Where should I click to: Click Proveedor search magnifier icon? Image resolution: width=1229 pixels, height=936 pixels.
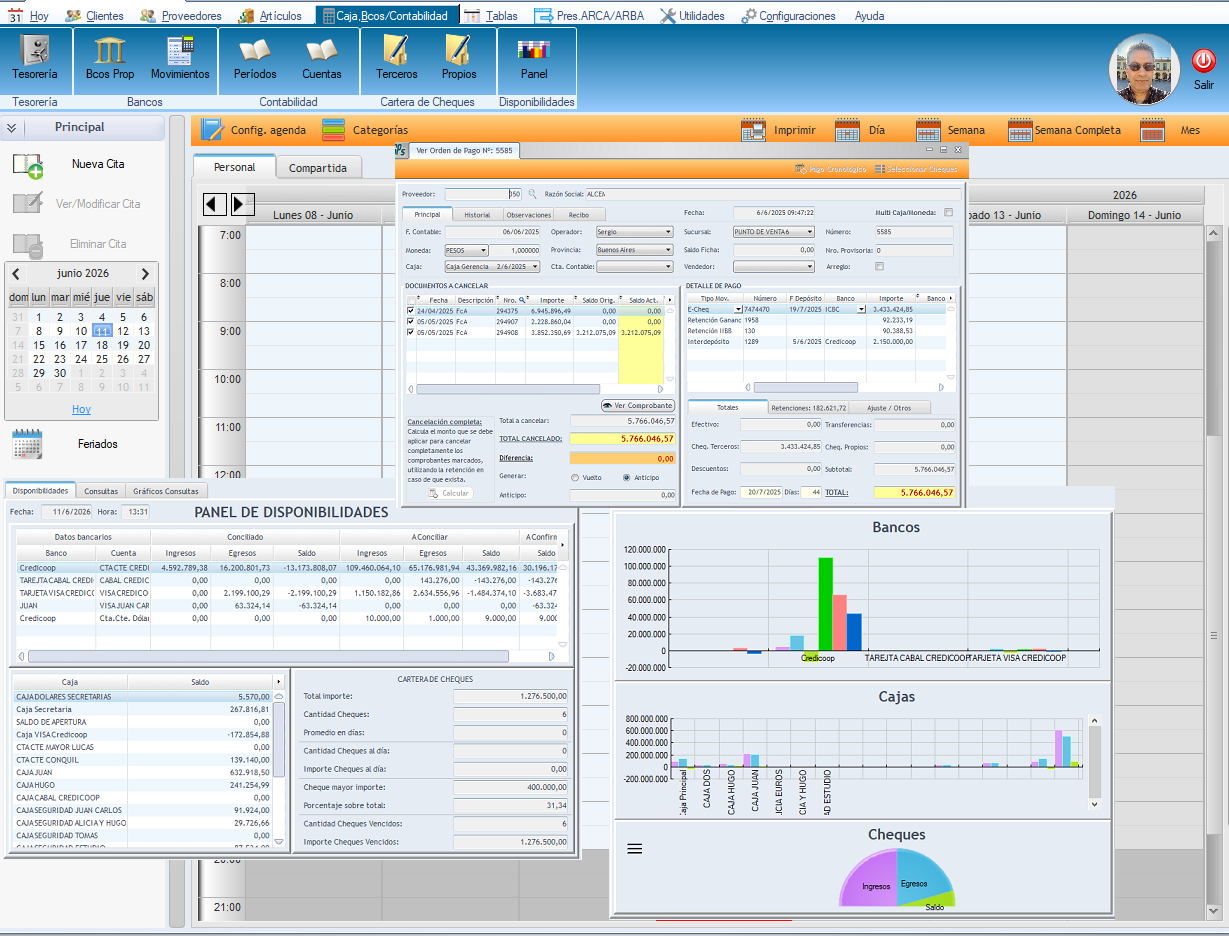point(533,194)
